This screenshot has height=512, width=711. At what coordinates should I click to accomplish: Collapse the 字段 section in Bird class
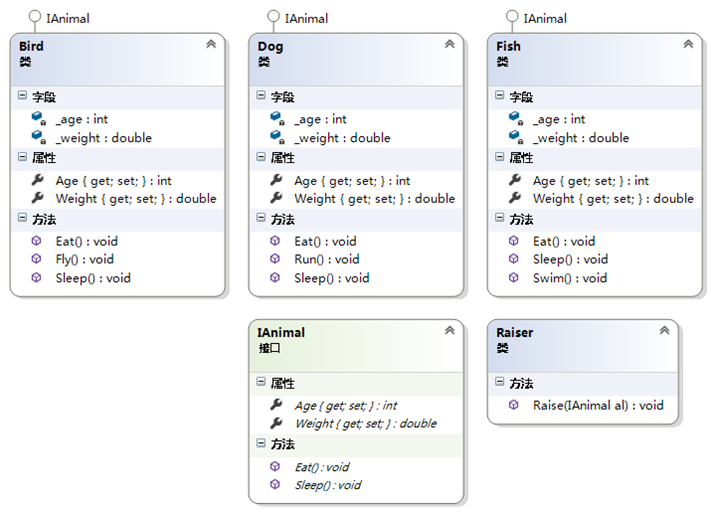[x=22, y=95]
